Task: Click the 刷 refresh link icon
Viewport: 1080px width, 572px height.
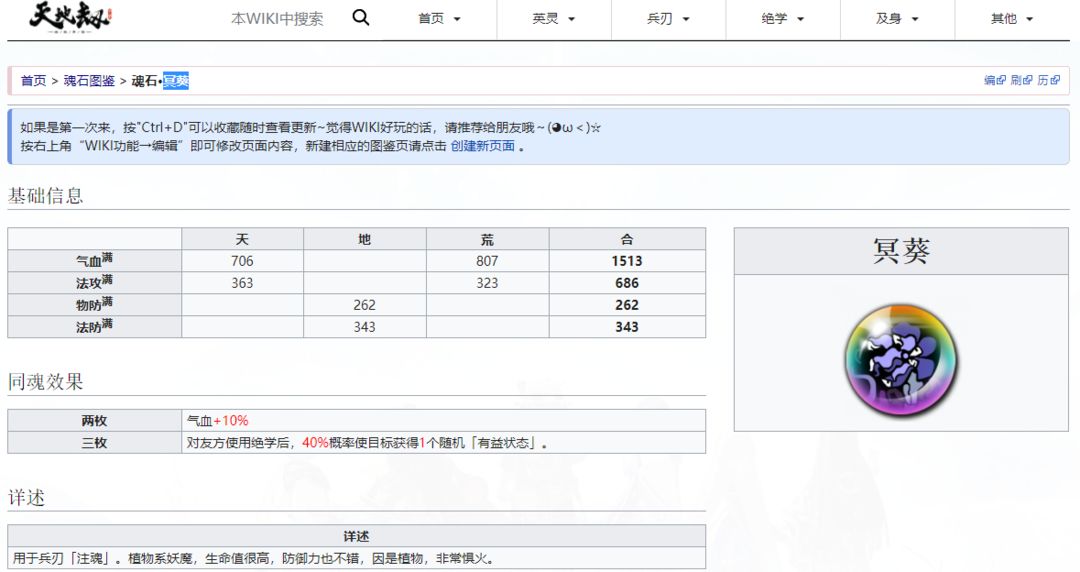Action: (1021, 80)
